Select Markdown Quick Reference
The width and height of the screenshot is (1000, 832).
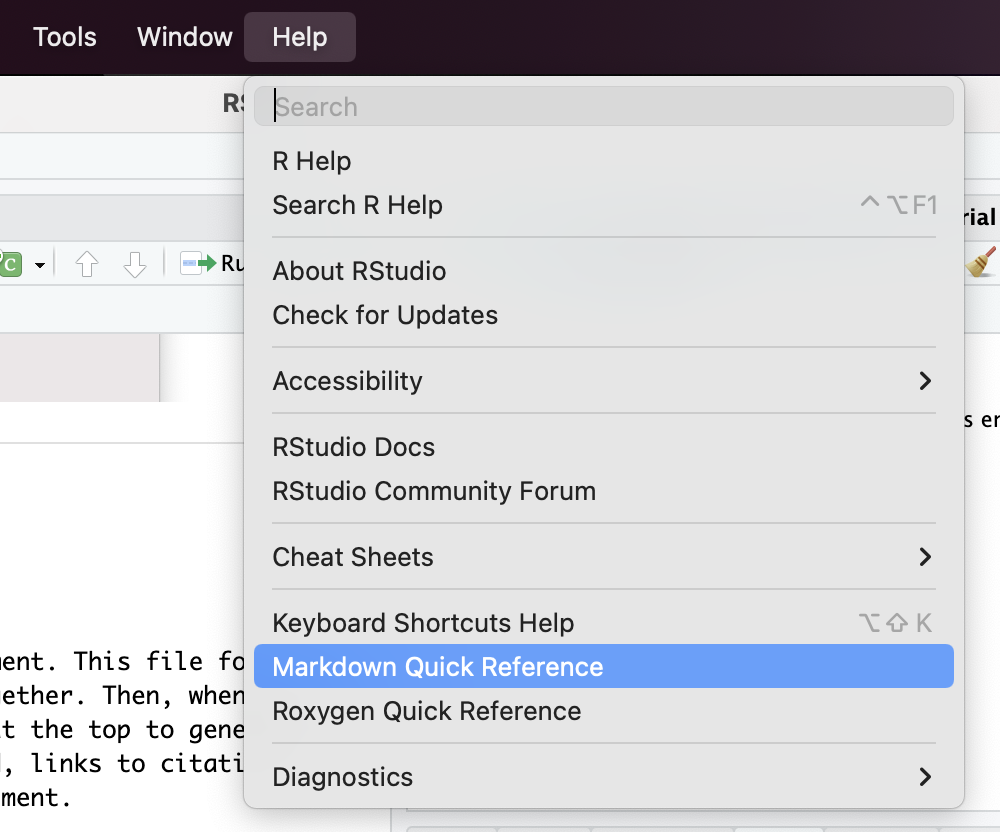(603, 666)
